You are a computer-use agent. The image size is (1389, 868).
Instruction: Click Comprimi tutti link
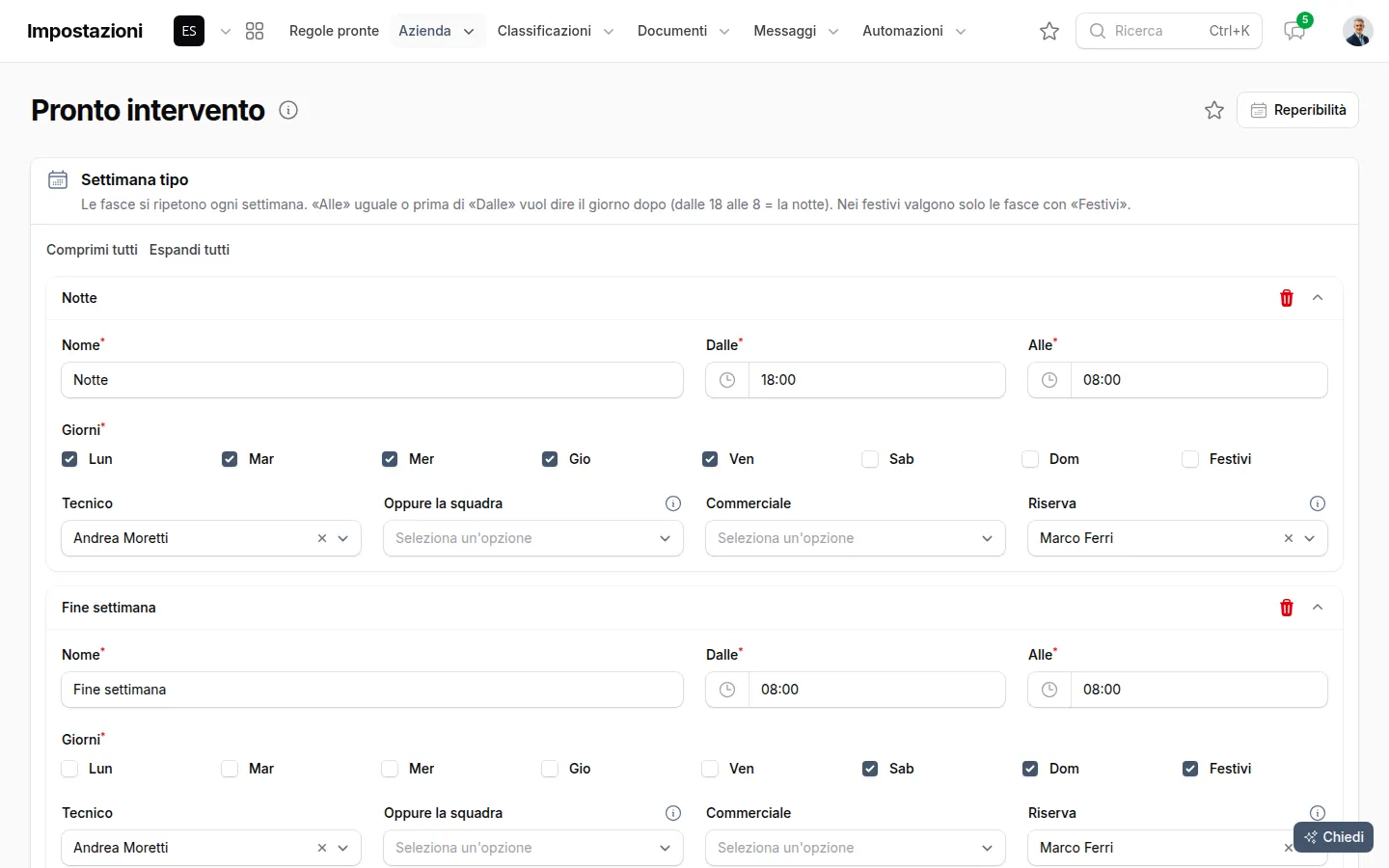[x=92, y=250]
